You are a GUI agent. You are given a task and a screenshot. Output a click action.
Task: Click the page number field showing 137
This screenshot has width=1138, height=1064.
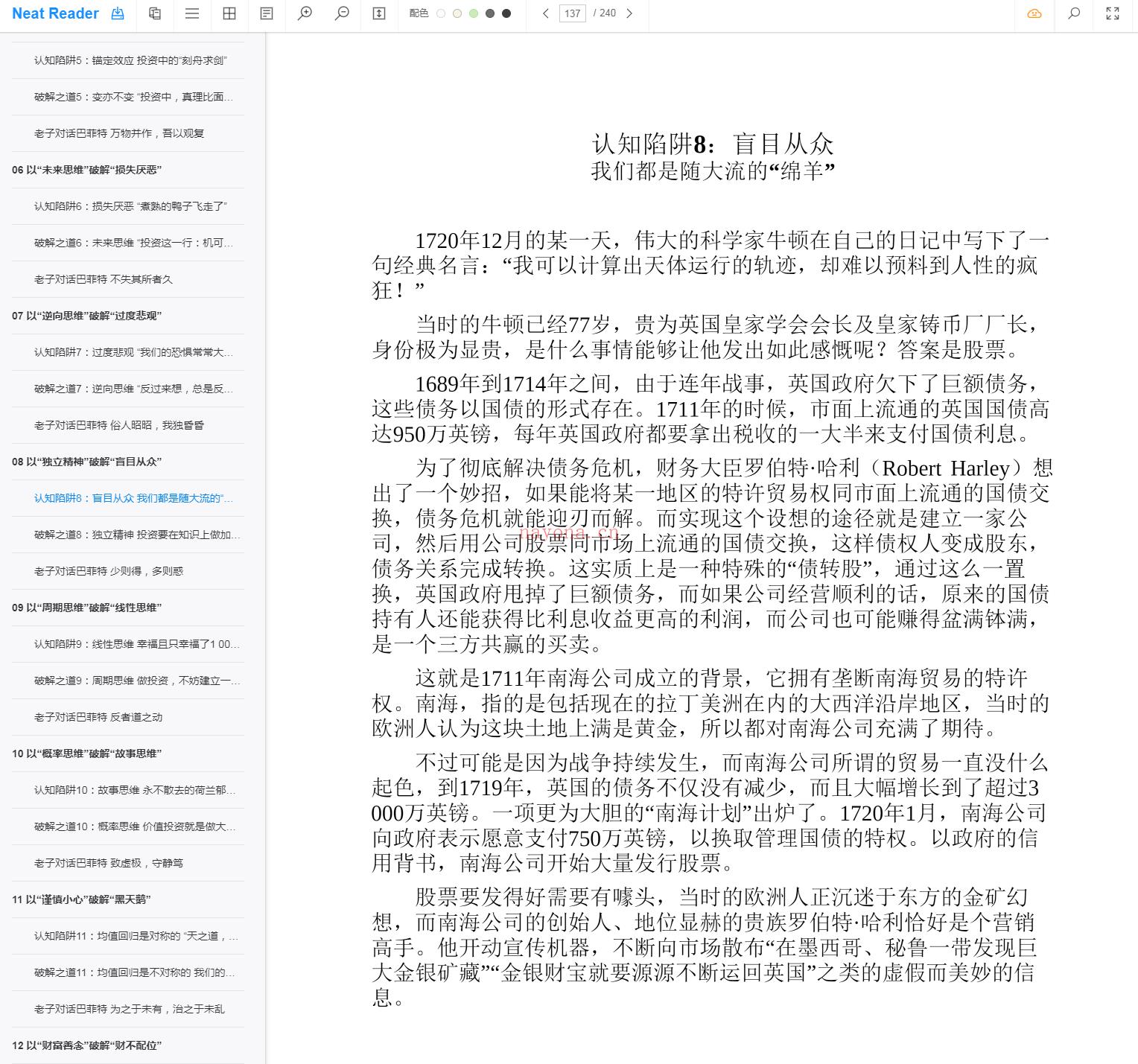coord(572,13)
